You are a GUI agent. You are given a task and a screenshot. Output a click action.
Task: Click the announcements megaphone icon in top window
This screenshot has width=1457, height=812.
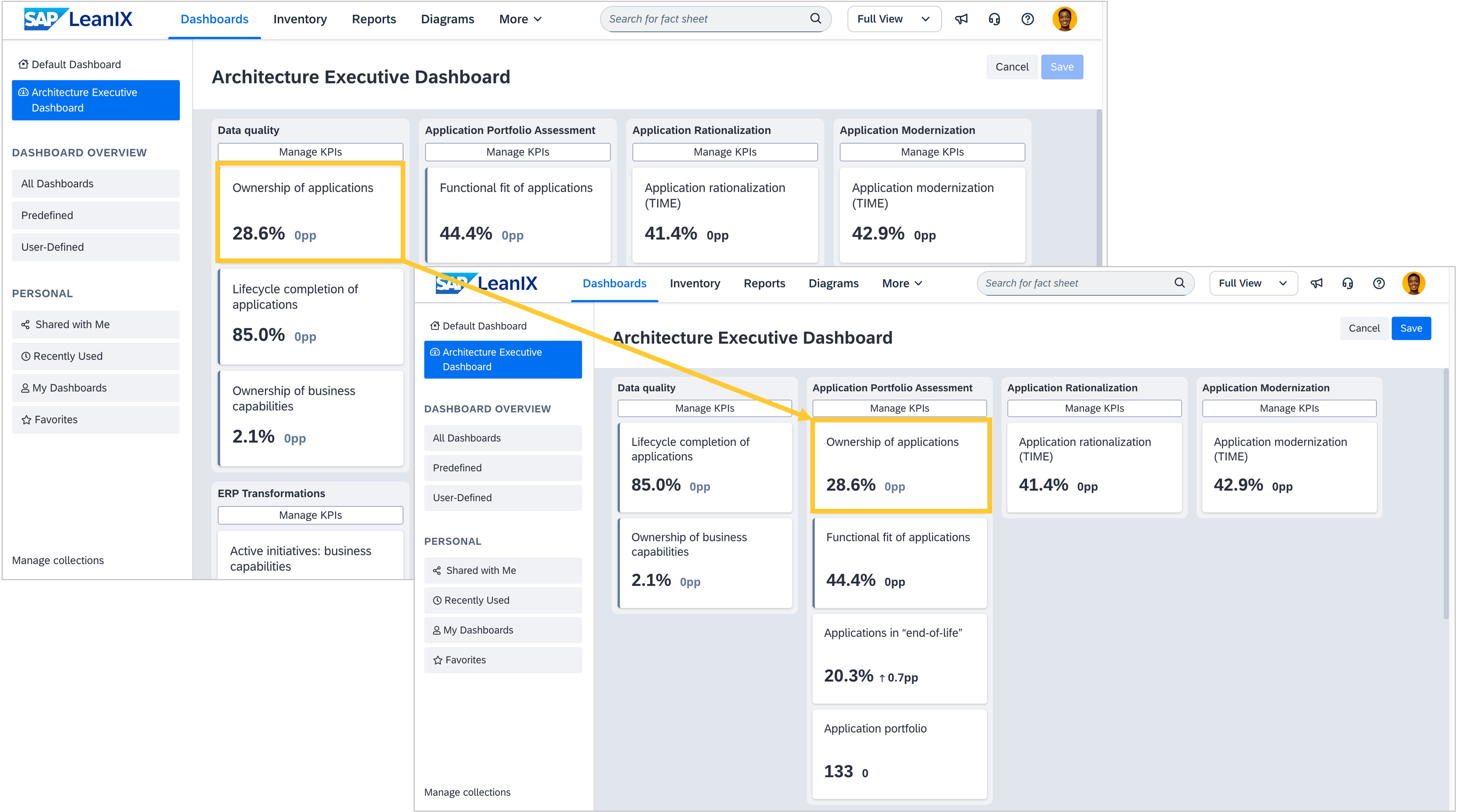(x=961, y=19)
